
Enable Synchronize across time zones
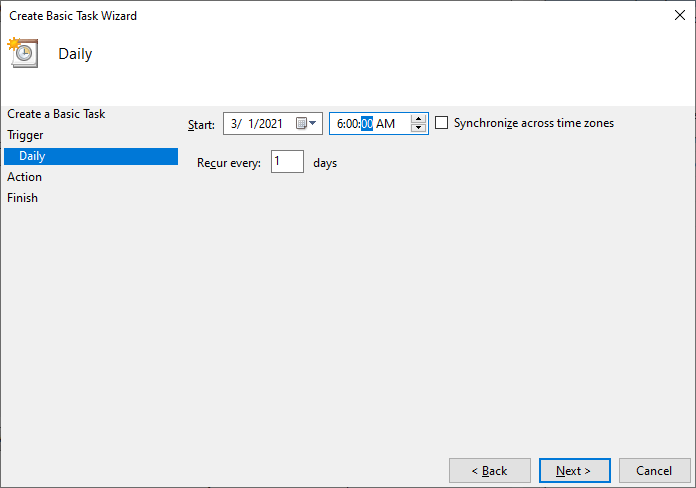(x=442, y=123)
